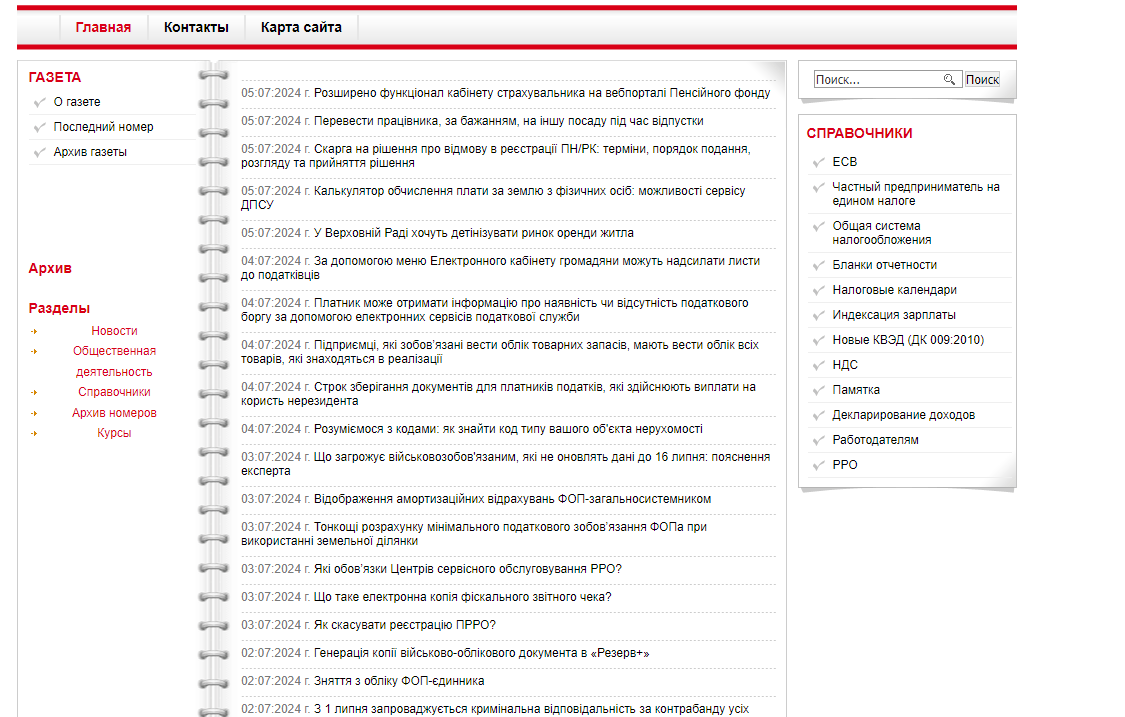Click checkmark icon beside РРО

click(x=819, y=466)
